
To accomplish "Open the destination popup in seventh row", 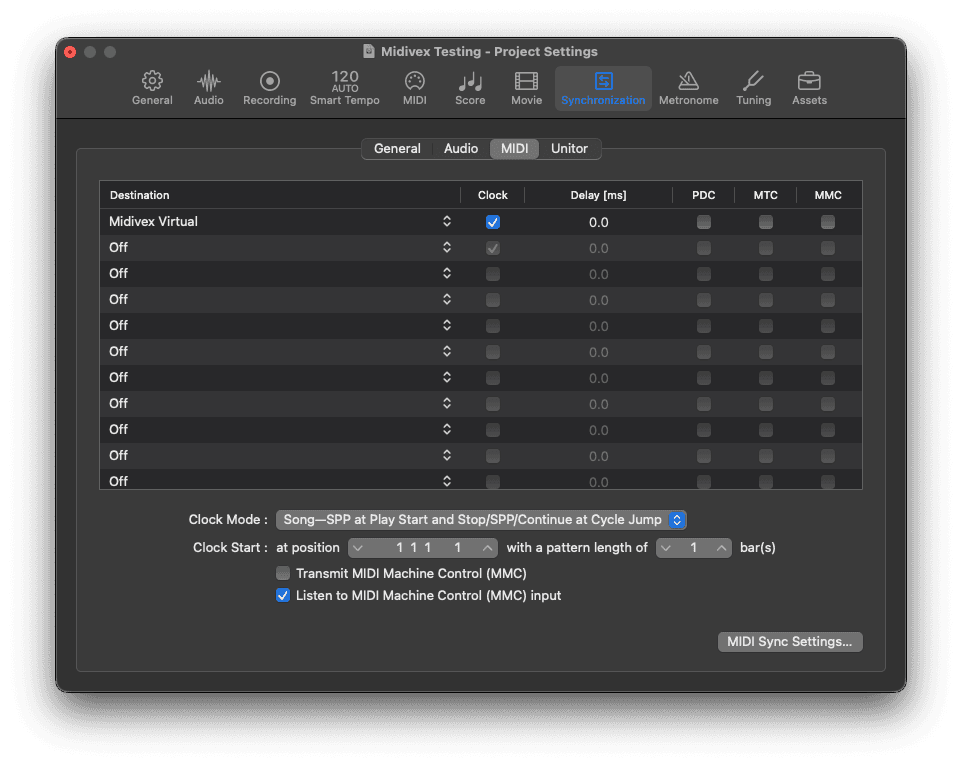I will click(447, 377).
